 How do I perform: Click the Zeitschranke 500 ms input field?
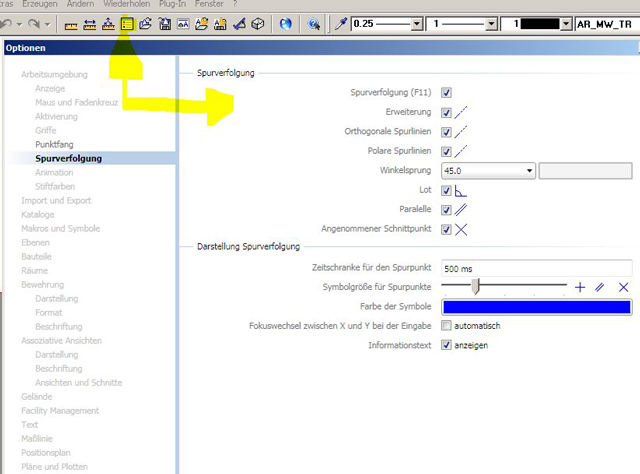[536, 268]
